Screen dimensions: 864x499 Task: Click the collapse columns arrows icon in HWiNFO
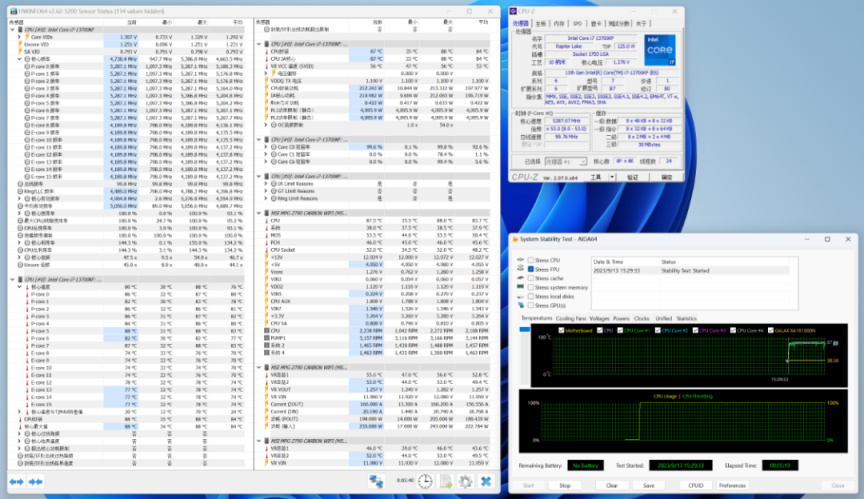coord(36,481)
